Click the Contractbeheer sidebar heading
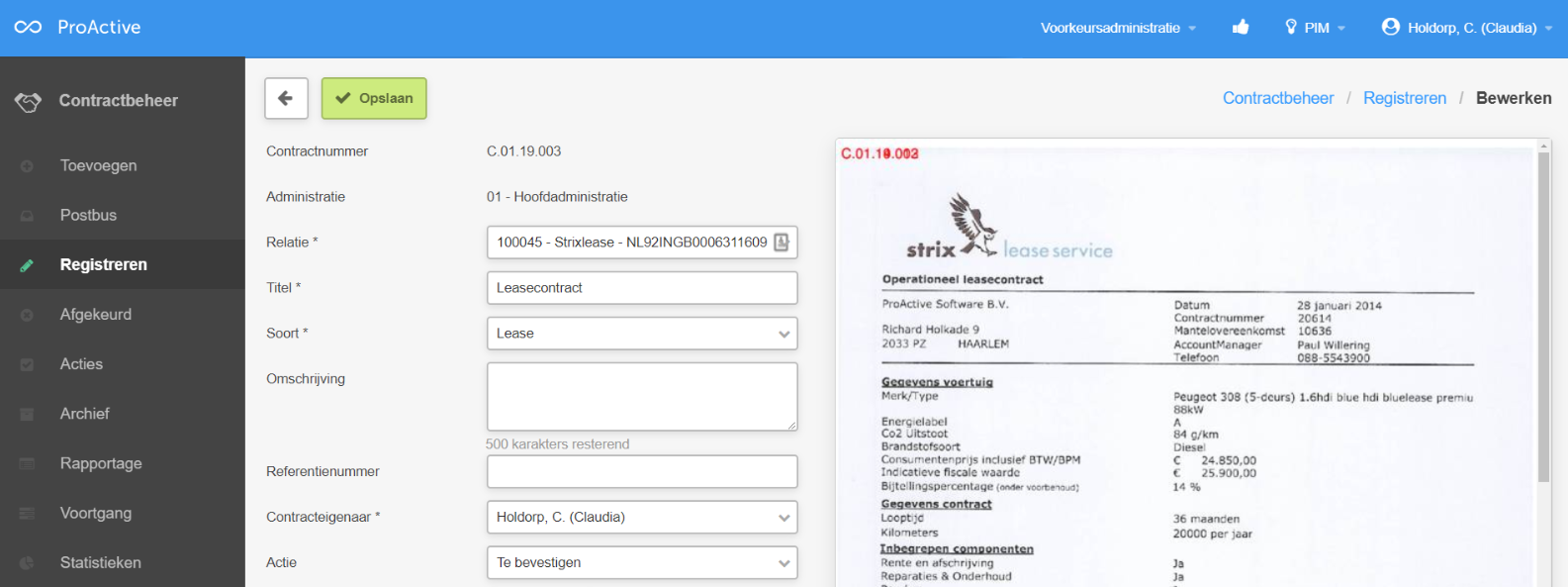 [x=119, y=100]
